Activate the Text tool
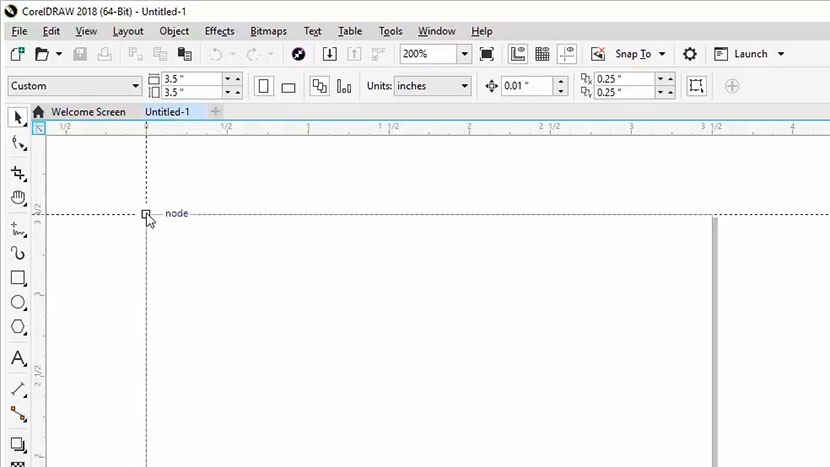 18,358
